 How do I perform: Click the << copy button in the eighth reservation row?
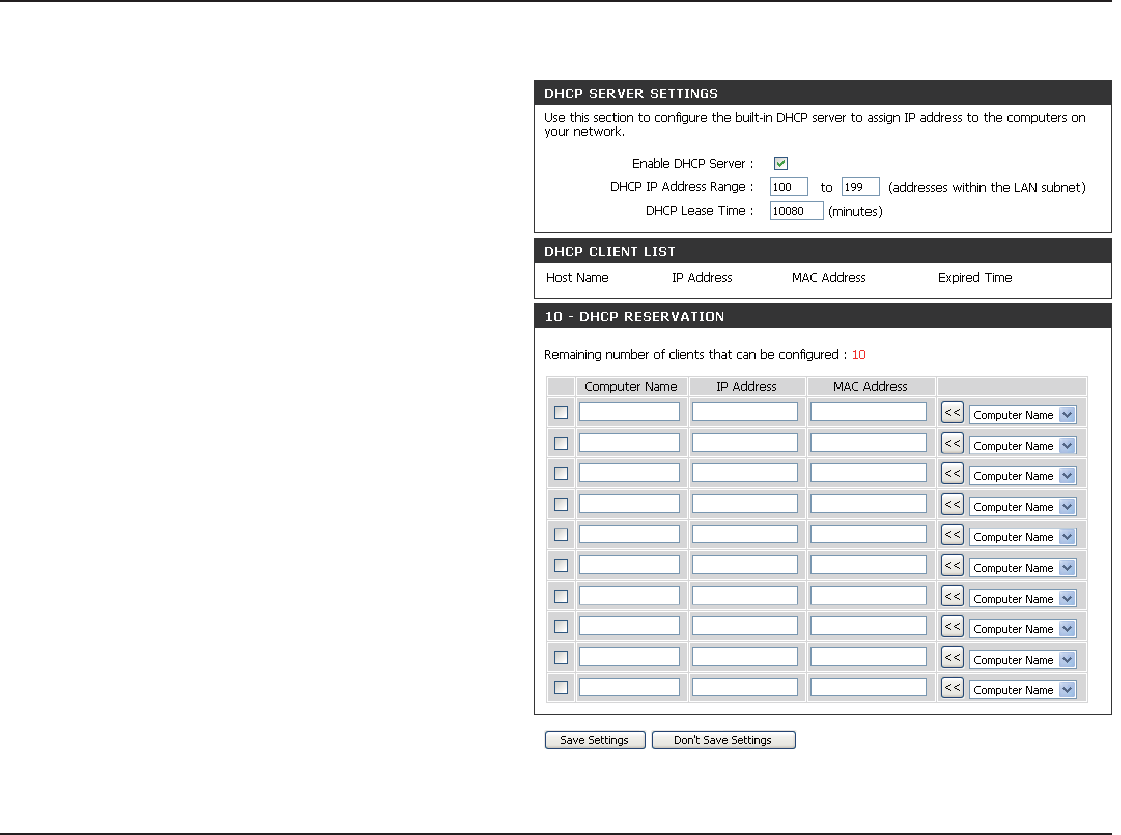952,626
